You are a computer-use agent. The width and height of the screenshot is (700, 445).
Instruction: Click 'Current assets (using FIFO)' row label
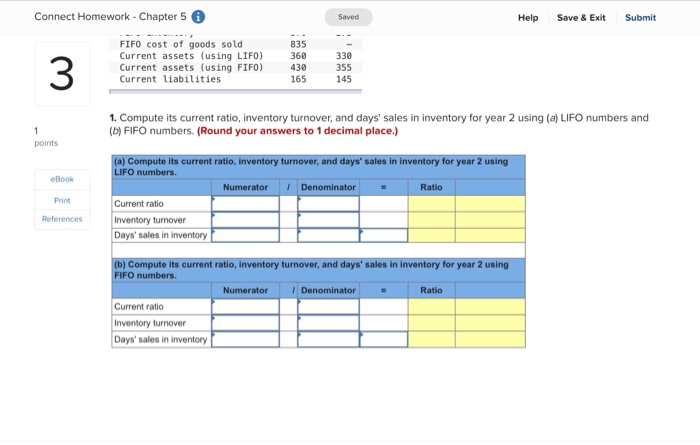192,67
